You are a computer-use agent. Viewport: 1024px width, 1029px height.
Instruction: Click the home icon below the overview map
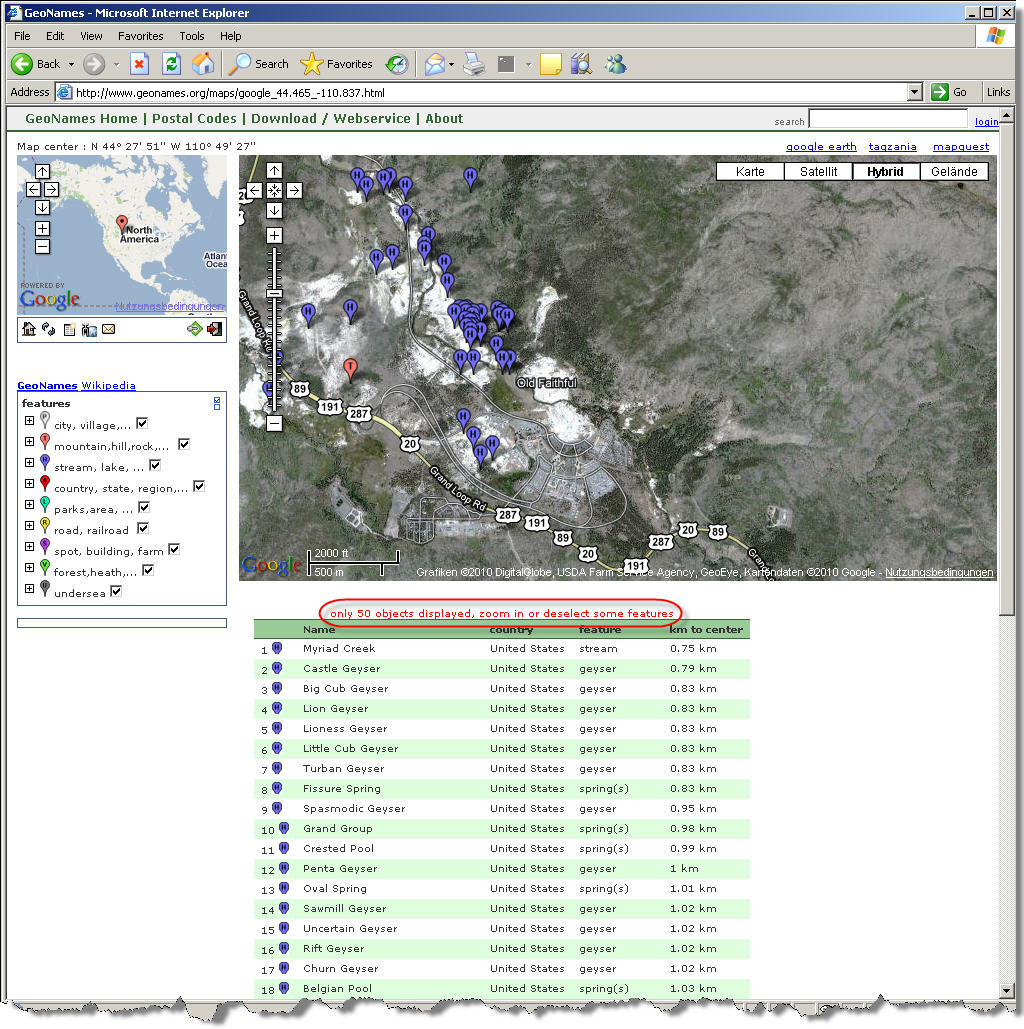28,329
